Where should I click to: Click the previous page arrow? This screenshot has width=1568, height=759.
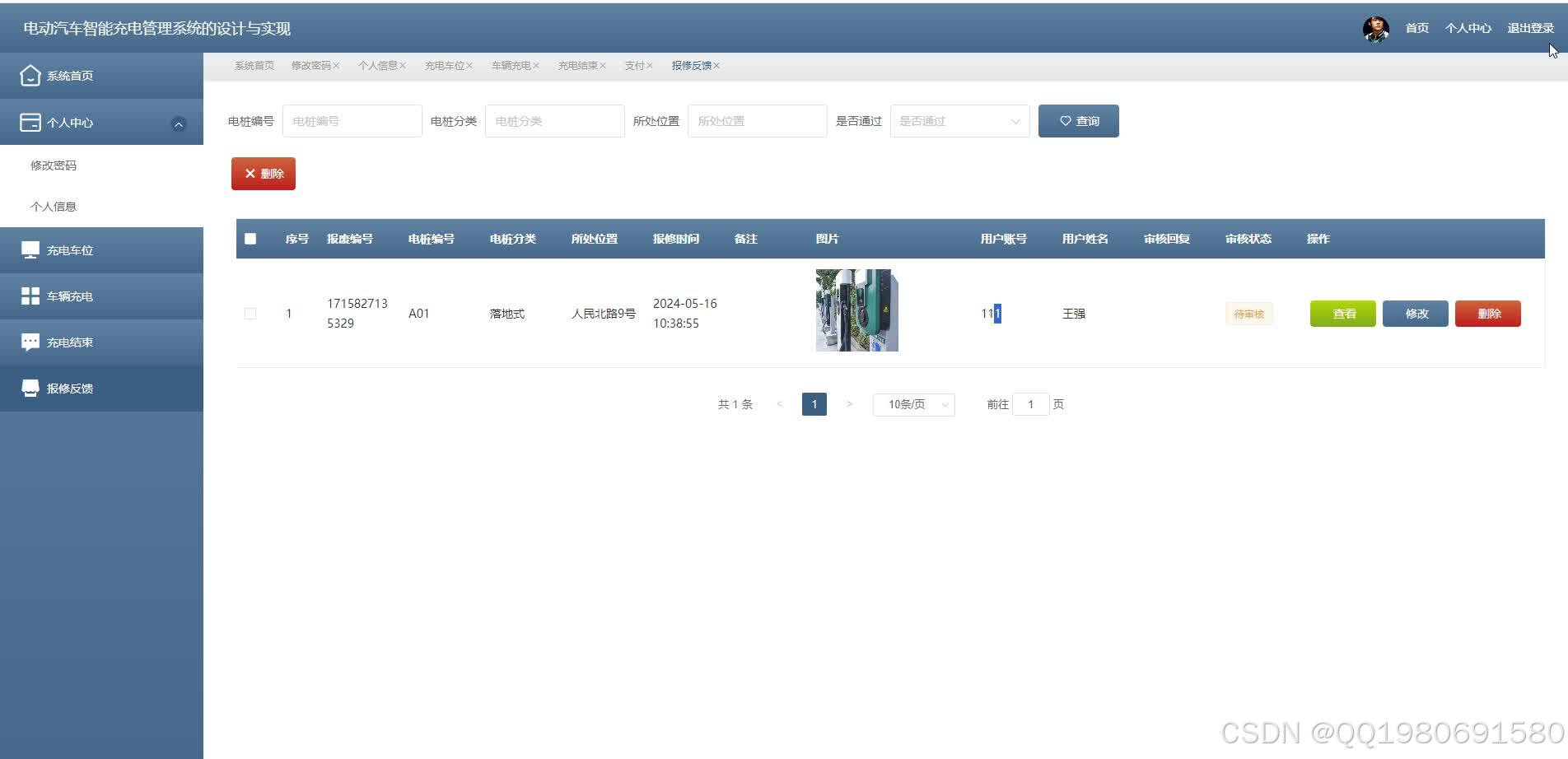[780, 404]
